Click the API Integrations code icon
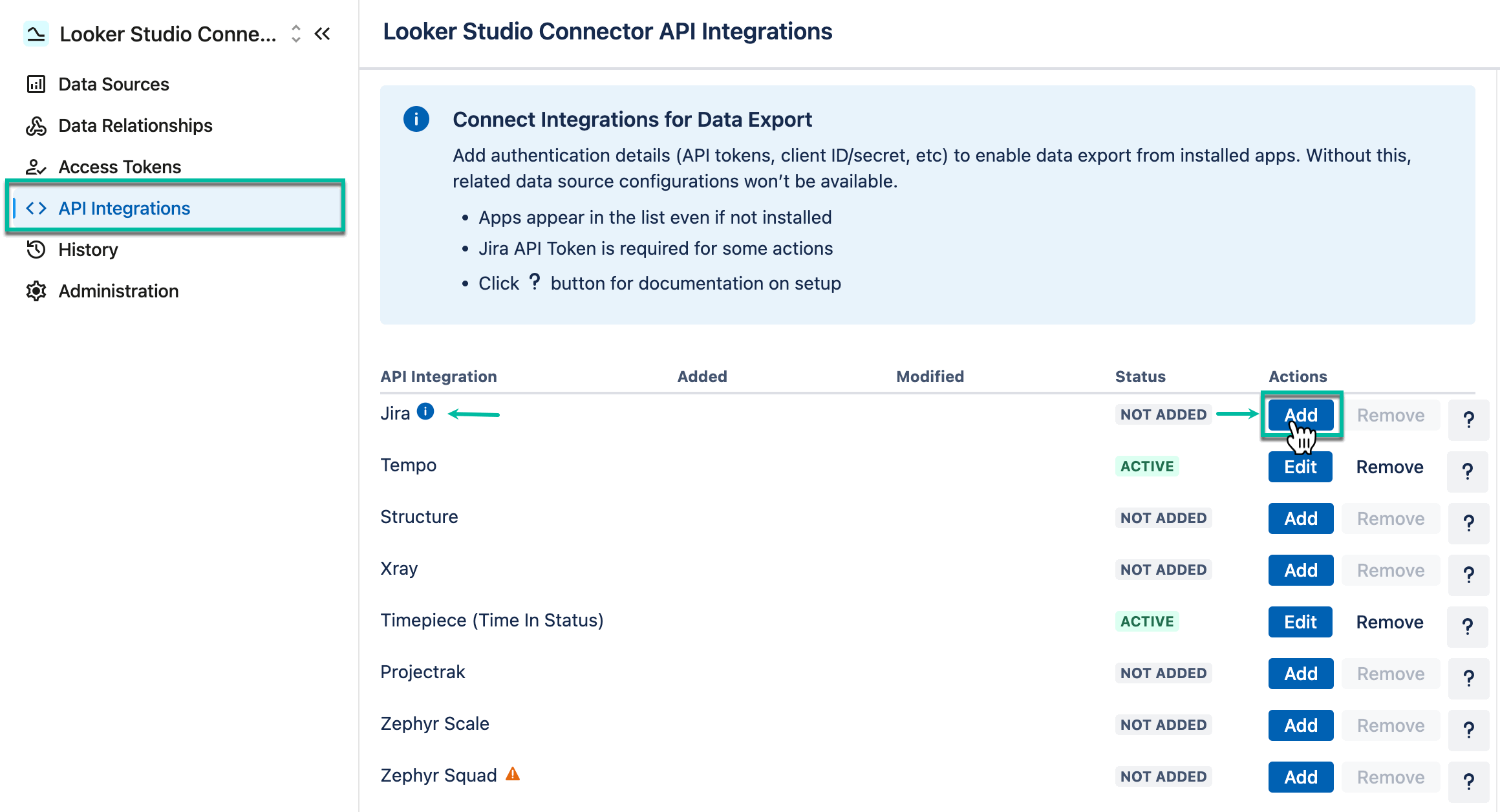Image resolution: width=1500 pixels, height=812 pixels. (x=36, y=208)
